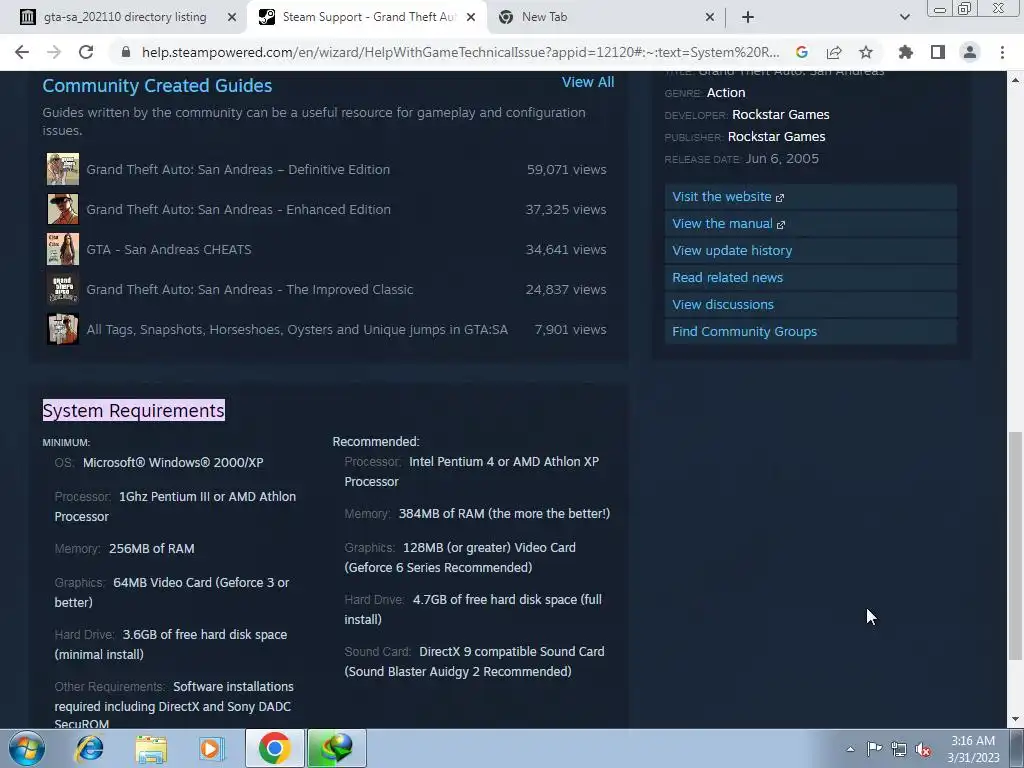Click the Google icon in address bar

(802, 52)
